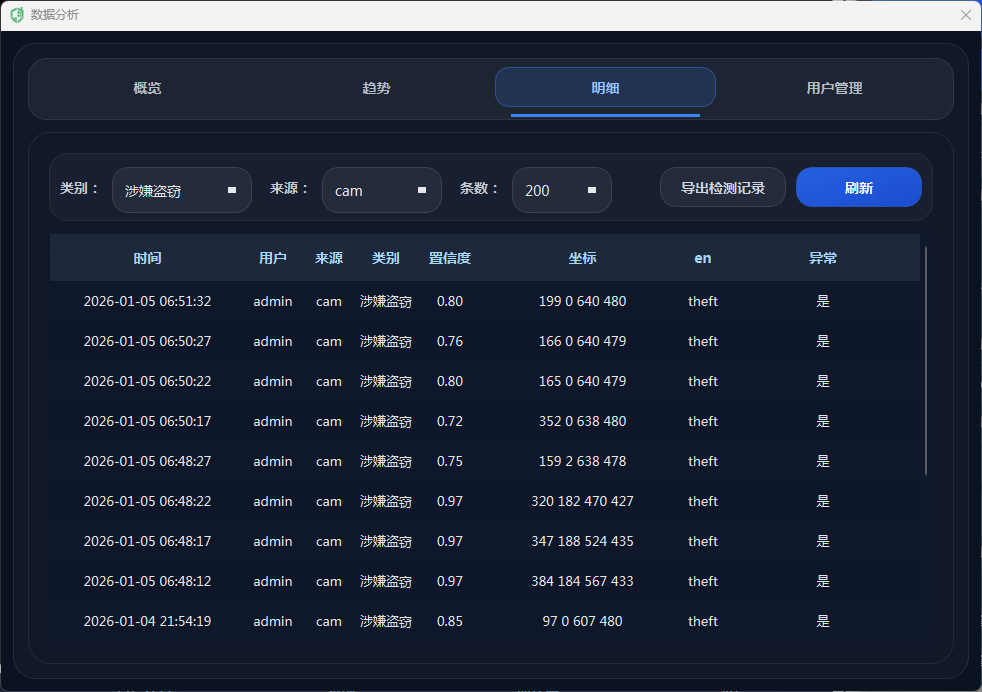
Task: Open the 来源 dropdown showing cam
Action: coord(381,190)
